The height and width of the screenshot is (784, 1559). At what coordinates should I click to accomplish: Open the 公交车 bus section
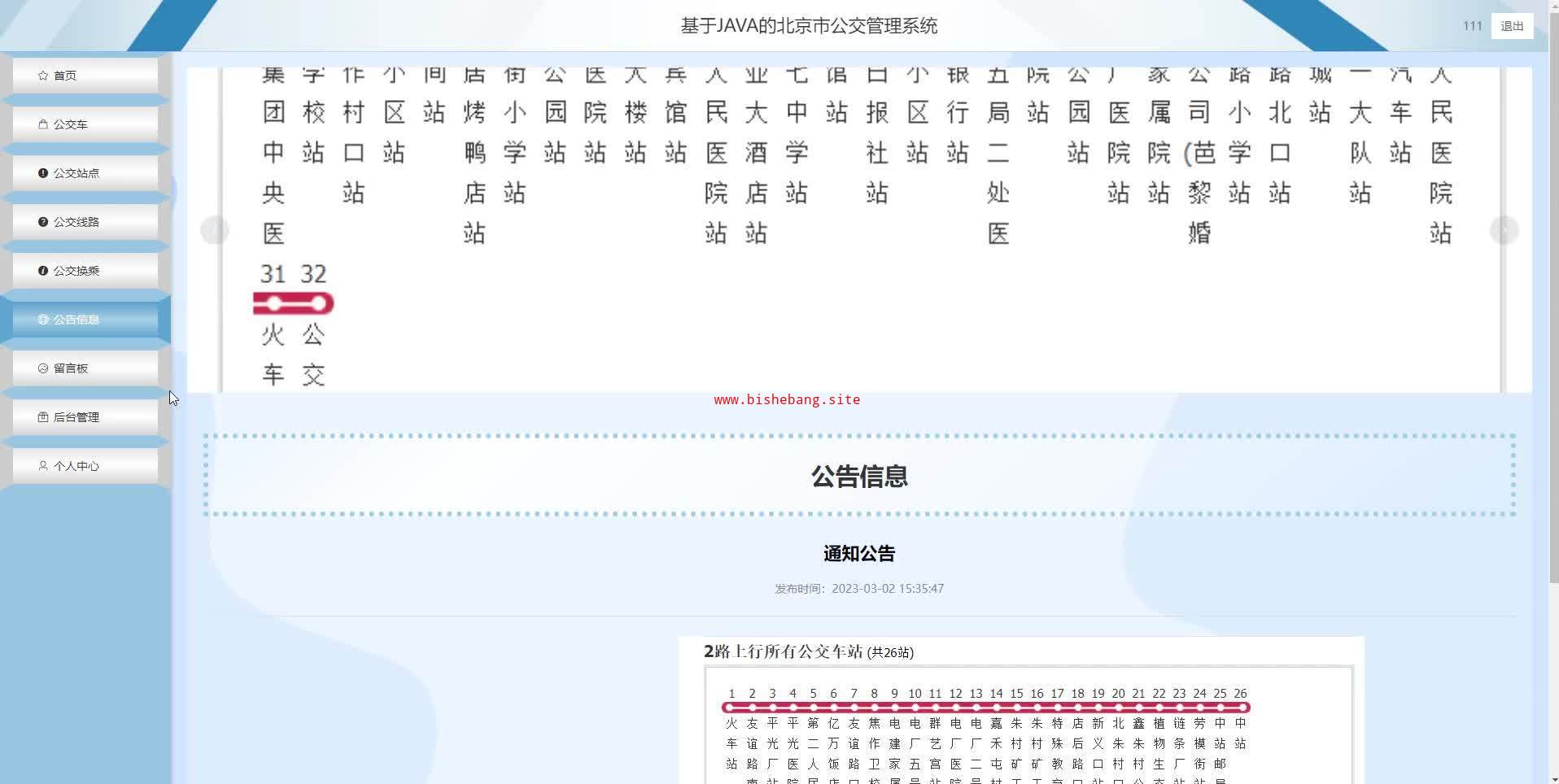tap(85, 124)
